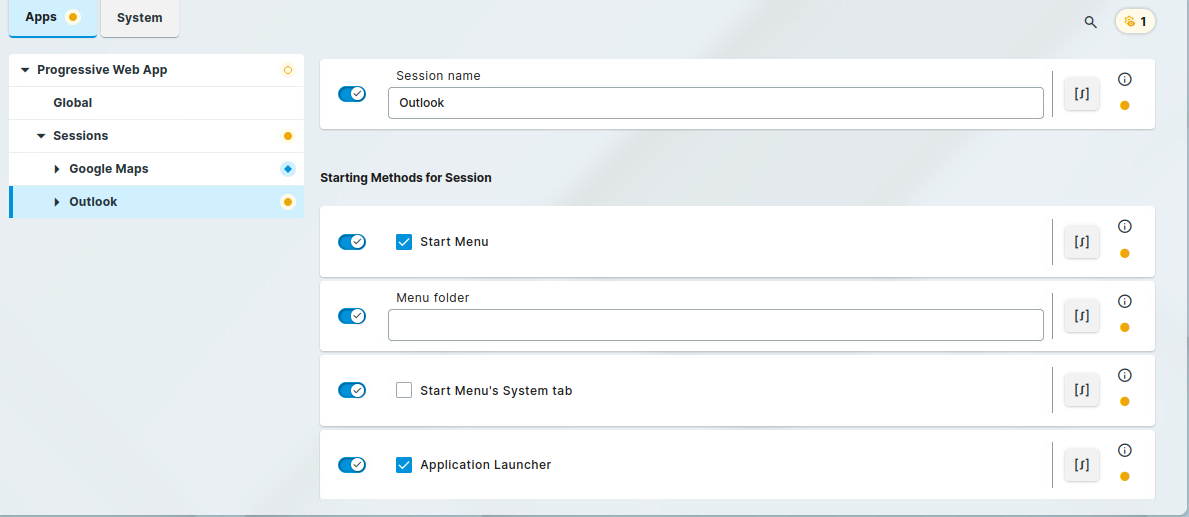This screenshot has width=1189, height=517.
Task: Click the info icon for Session name
Action: click(x=1124, y=80)
